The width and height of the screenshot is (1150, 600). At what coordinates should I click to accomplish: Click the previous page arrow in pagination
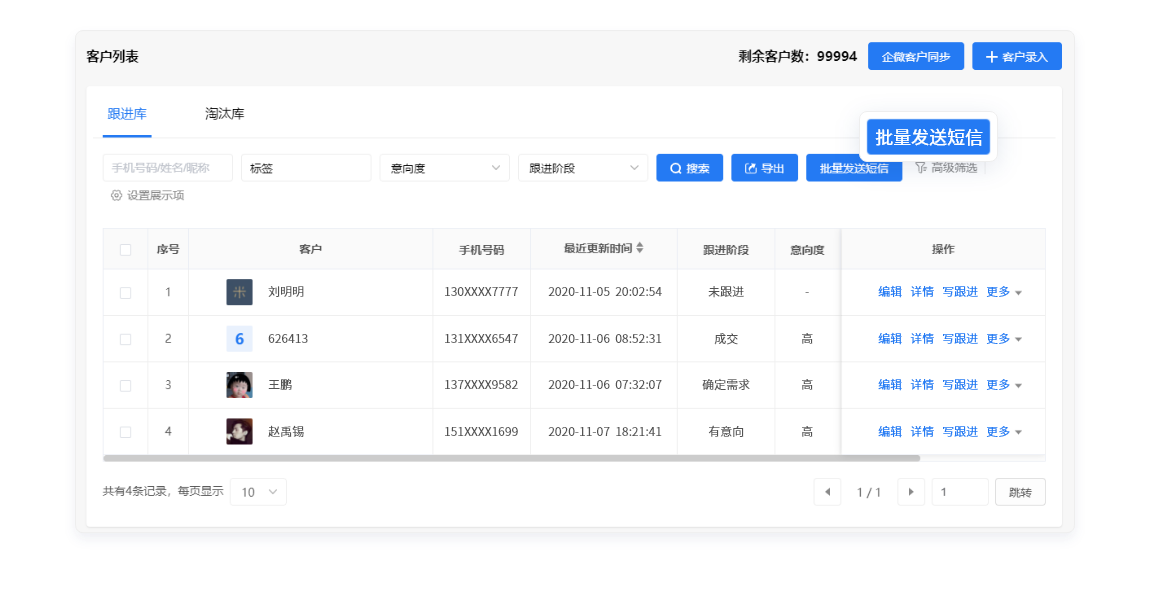coord(827,491)
